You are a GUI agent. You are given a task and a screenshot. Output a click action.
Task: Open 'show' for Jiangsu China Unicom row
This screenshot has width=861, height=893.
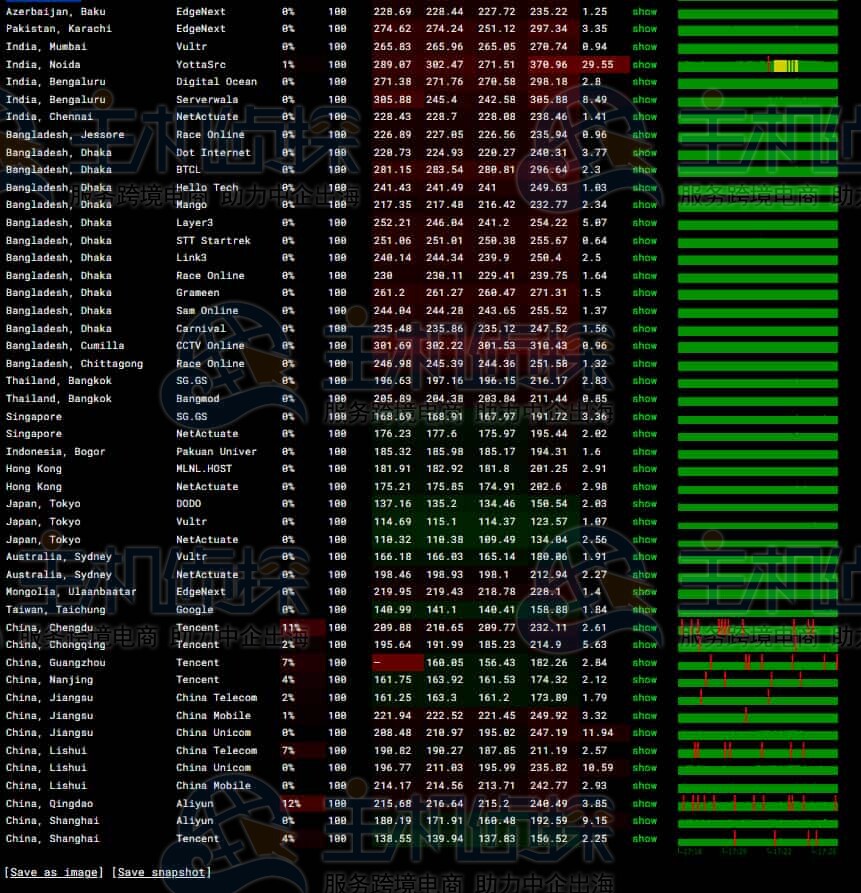[x=644, y=733]
